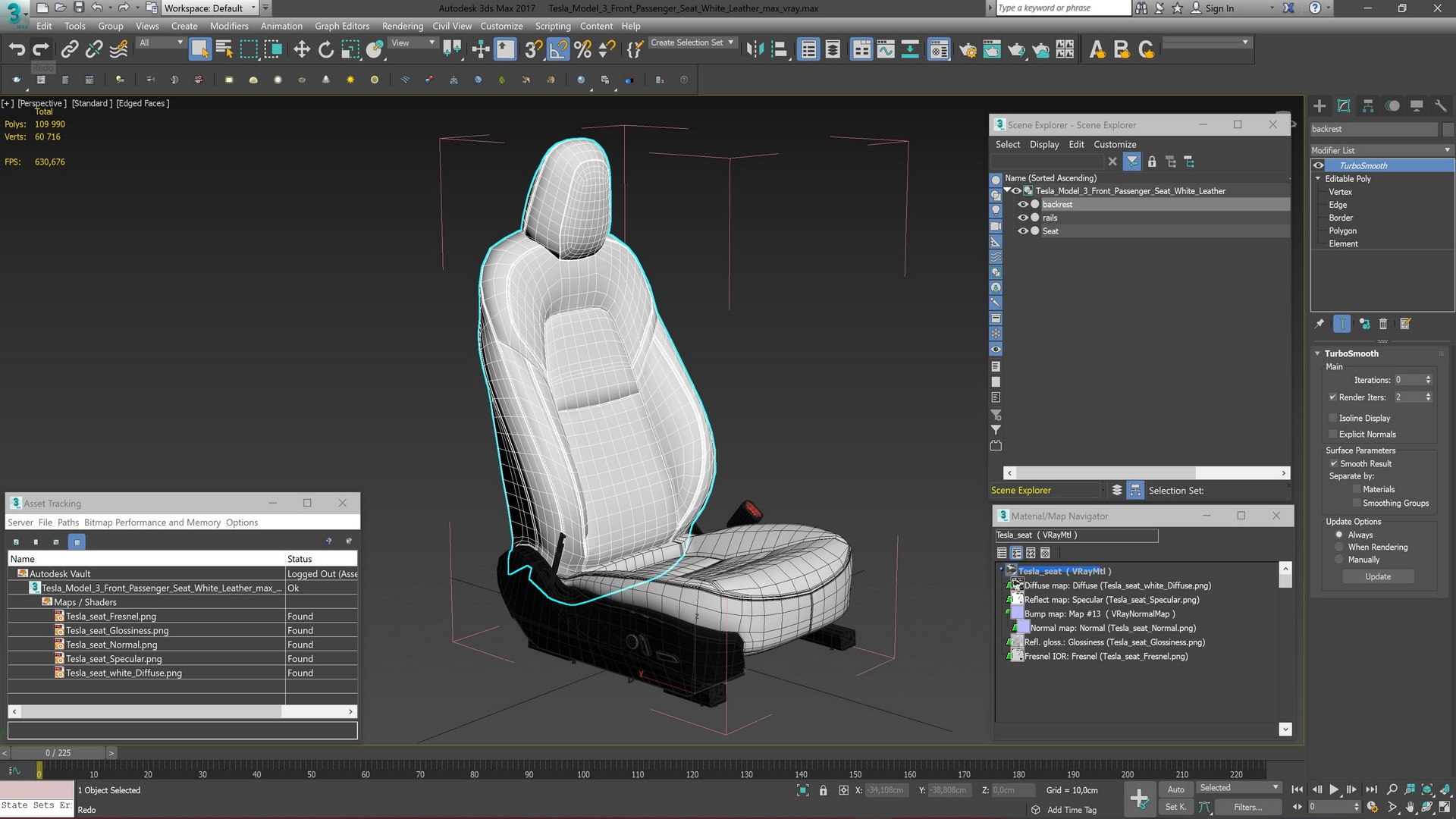Click the Play Animation button
The image size is (1456, 819).
click(1334, 789)
